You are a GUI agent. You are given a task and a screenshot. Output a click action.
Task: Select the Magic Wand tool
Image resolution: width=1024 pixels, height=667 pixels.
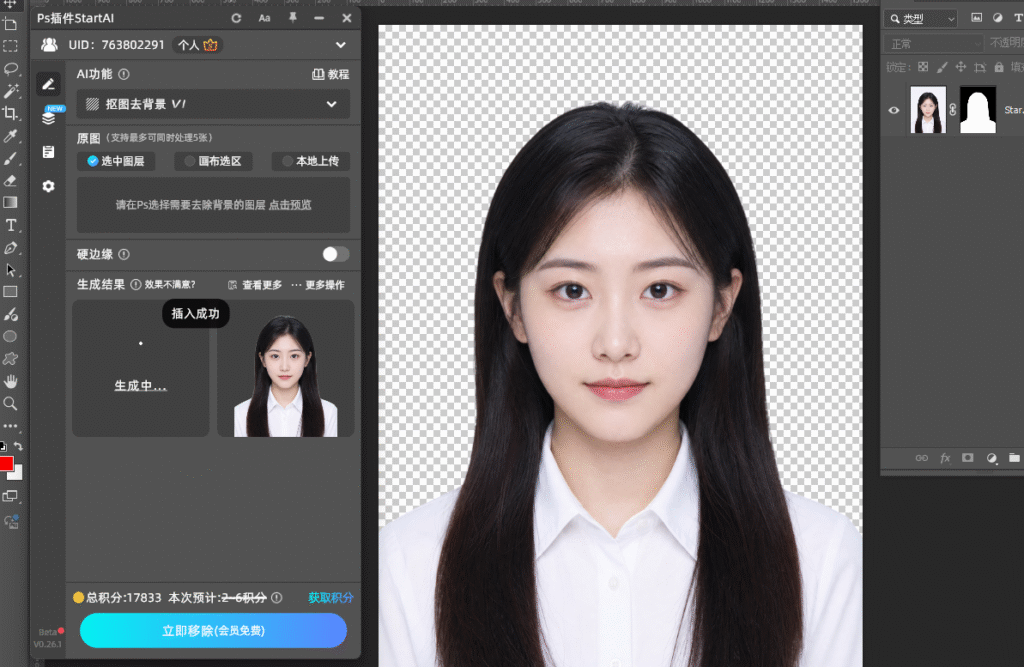[10, 91]
